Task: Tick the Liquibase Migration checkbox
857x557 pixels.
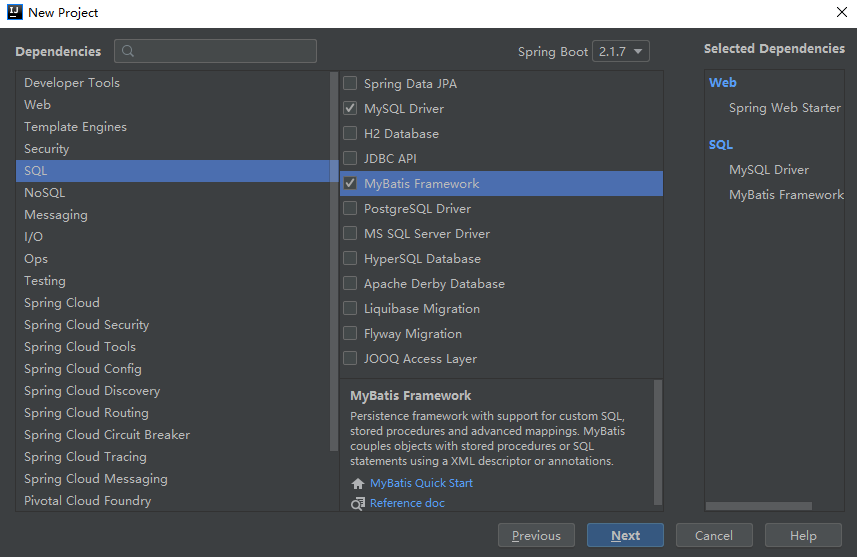Action: 350,308
